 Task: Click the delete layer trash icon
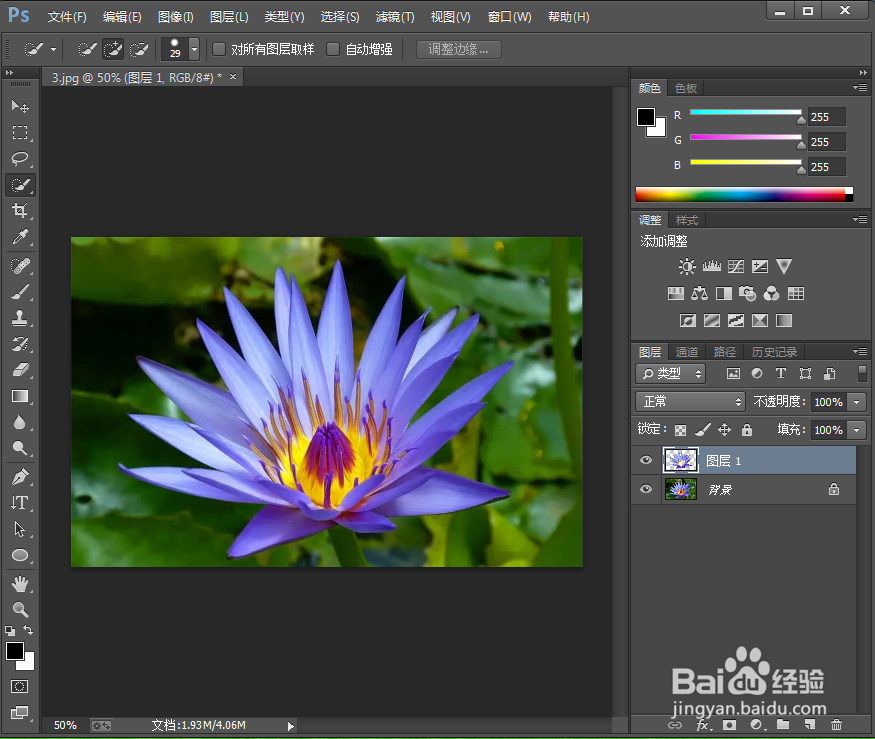(836, 724)
